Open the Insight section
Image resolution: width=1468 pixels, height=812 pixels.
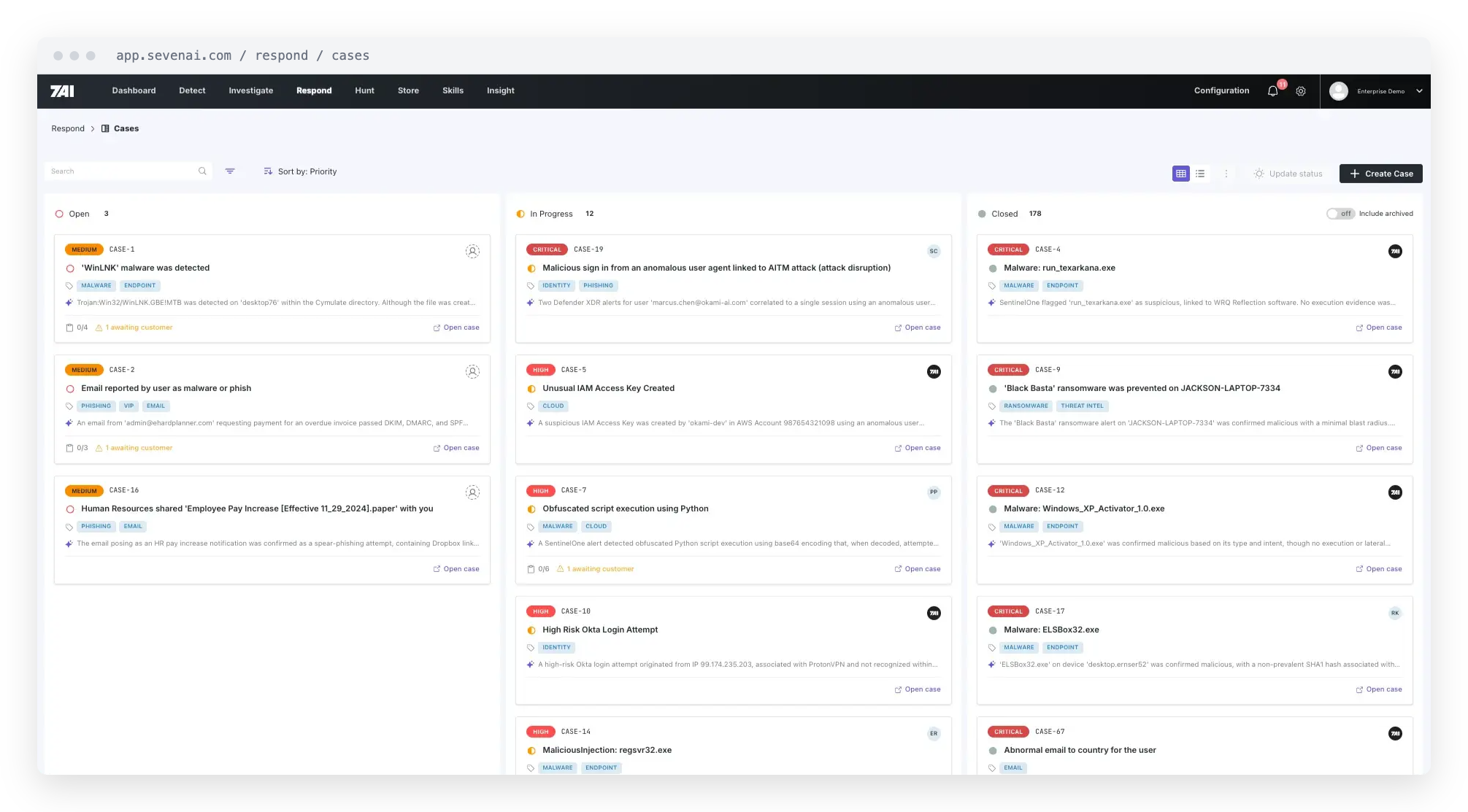pos(500,90)
